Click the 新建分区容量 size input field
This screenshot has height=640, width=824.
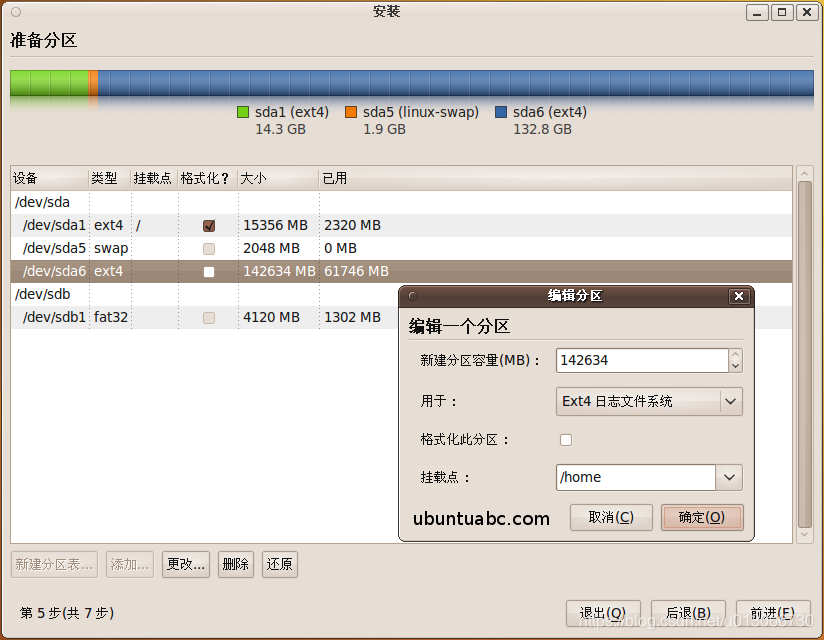click(642, 360)
